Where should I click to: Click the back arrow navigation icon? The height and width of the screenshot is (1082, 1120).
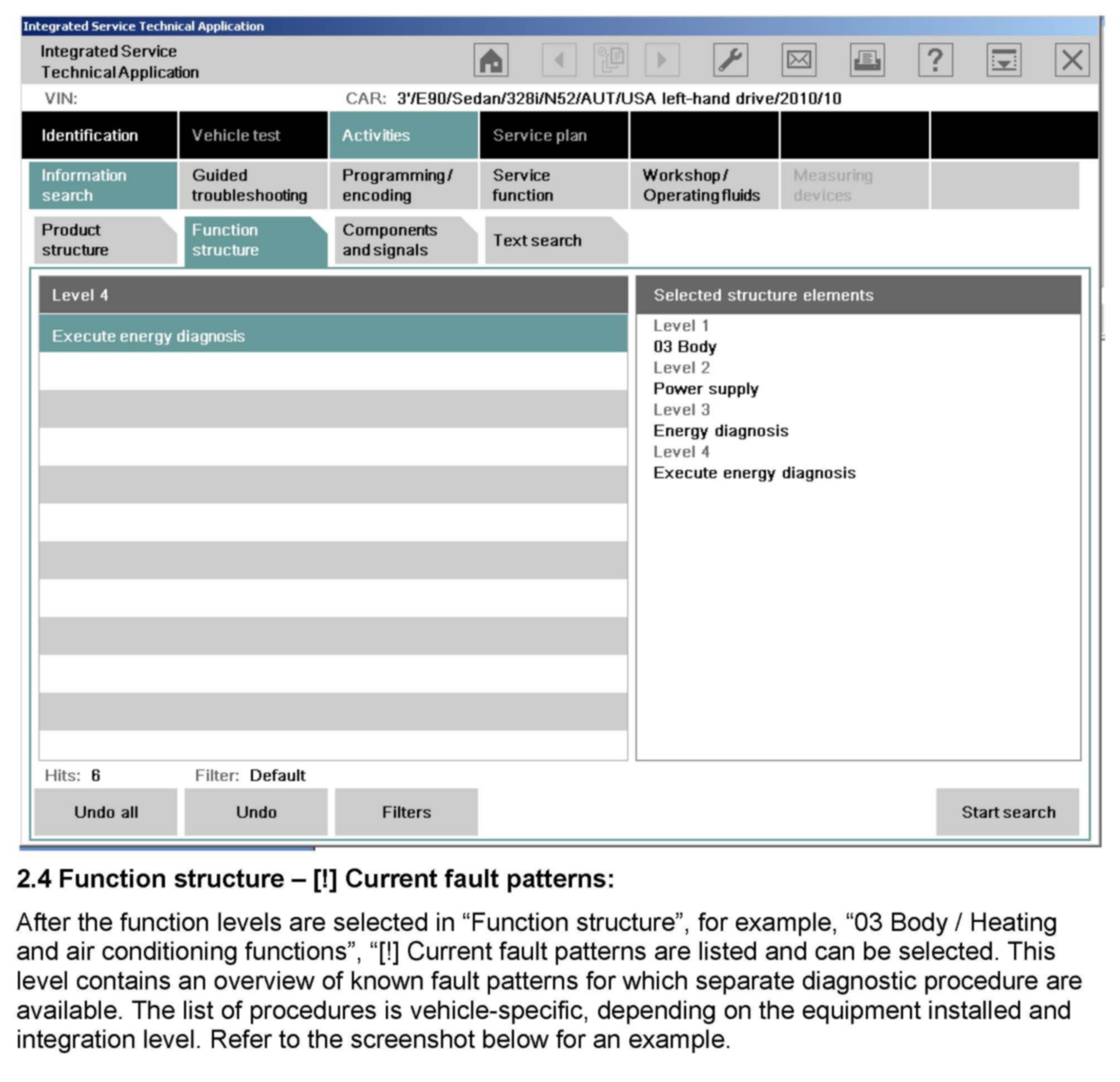point(559,60)
